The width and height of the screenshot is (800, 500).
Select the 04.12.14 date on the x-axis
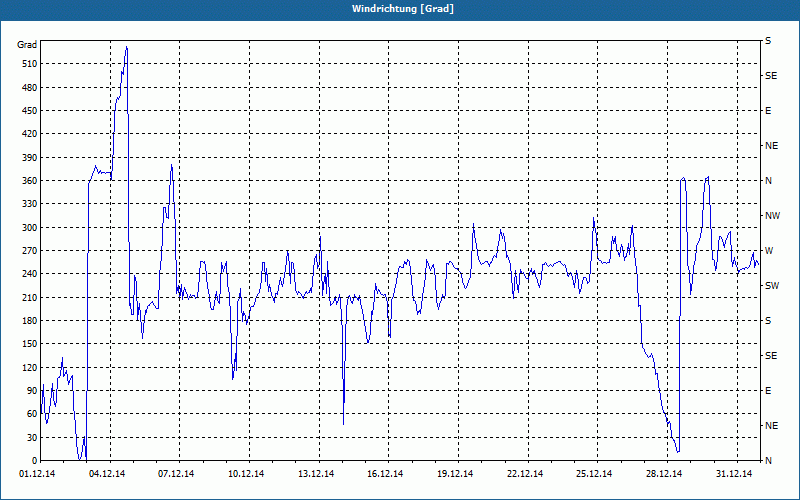[107, 474]
